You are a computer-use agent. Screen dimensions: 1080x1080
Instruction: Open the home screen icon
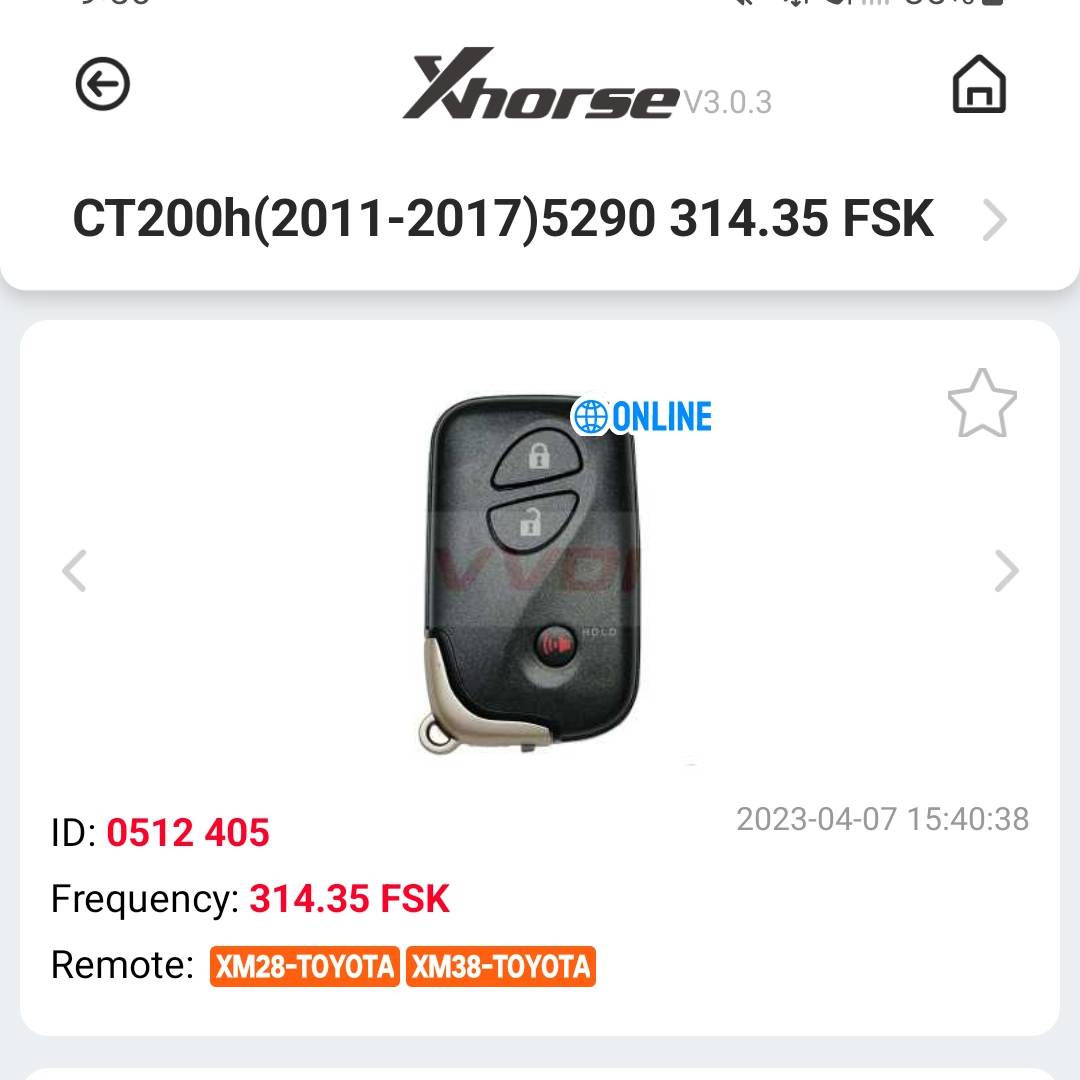click(979, 84)
